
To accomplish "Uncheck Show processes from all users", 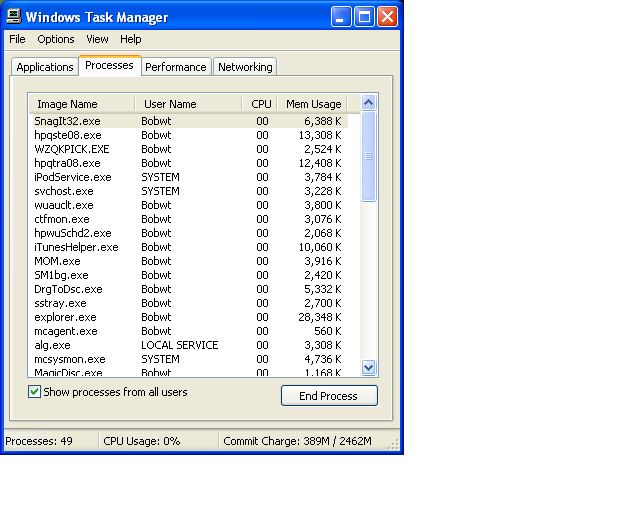I will [34, 392].
